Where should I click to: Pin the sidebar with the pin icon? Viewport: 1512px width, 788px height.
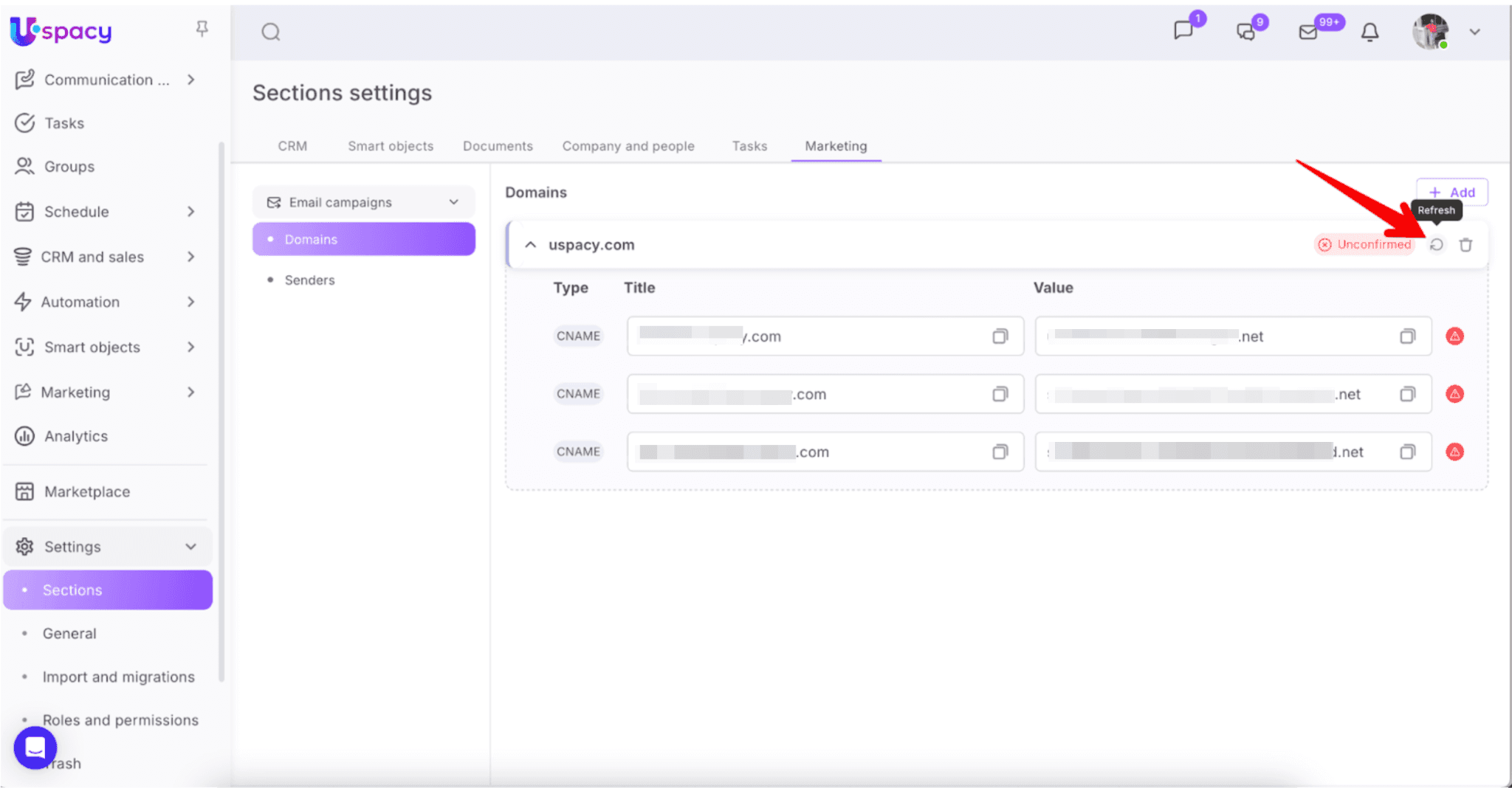coord(202,29)
